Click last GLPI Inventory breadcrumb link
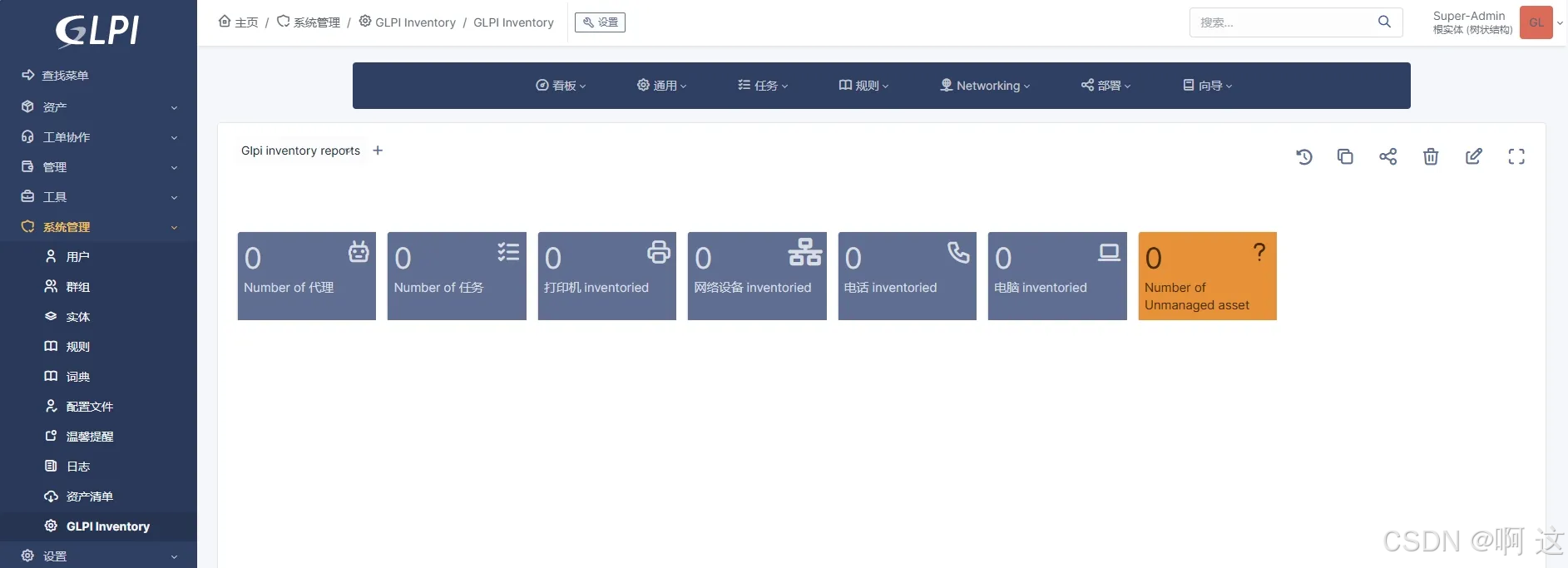 (x=513, y=22)
